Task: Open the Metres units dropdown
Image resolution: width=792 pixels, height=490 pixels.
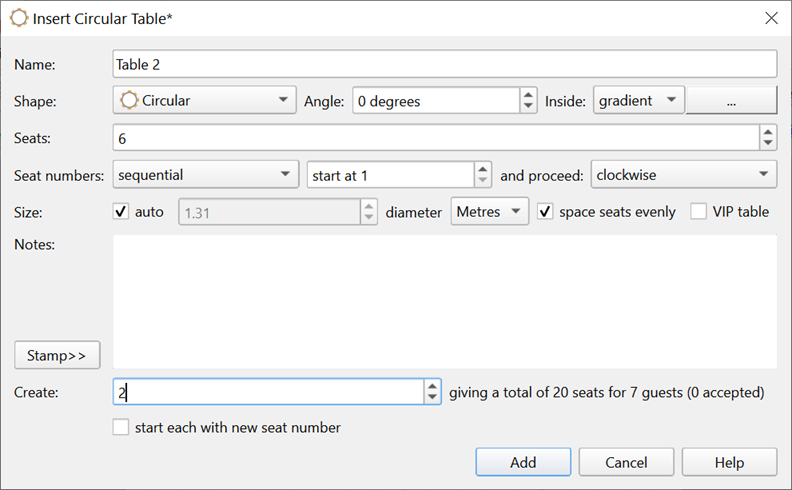Action: [489, 212]
